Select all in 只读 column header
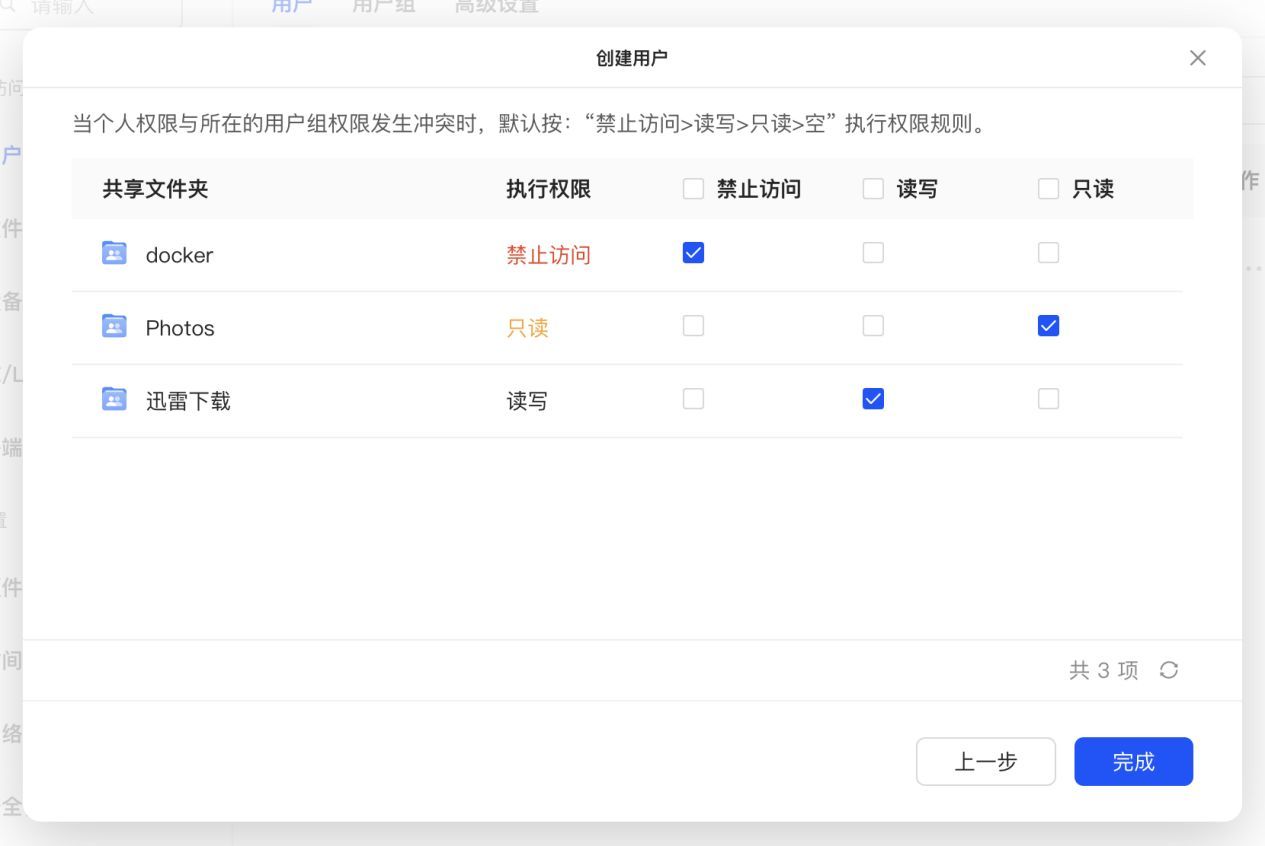Viewport: 1265px width, 846px height. coord(1048,189)
